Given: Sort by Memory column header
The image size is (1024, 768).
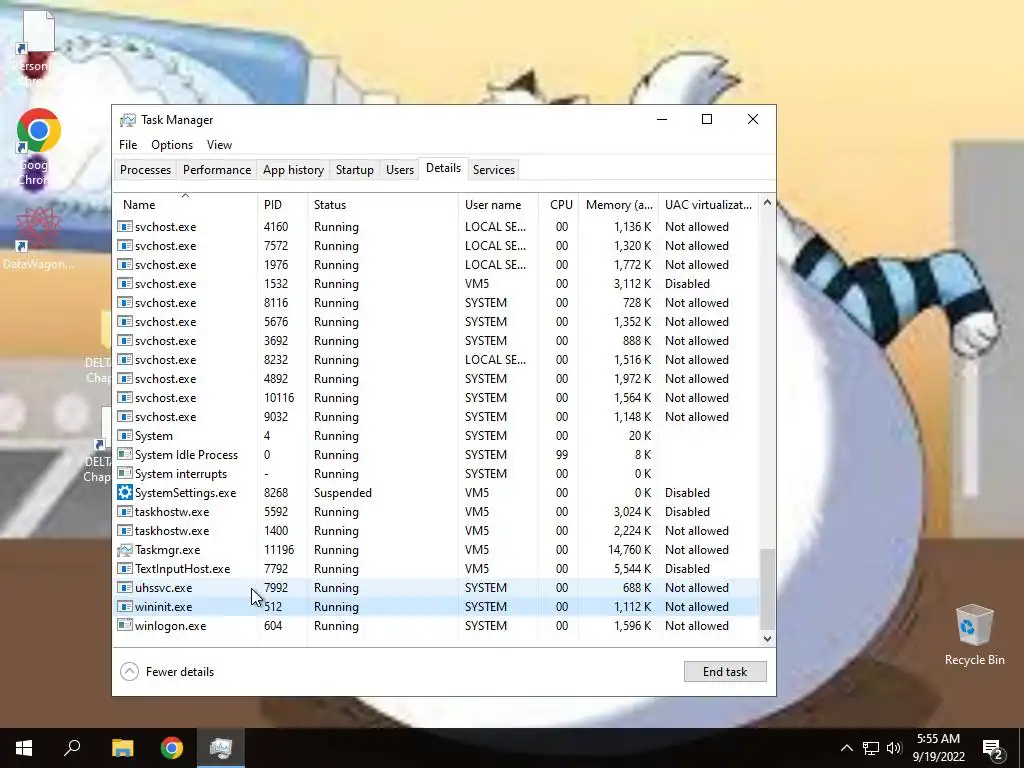Looking at the screenshot, I should coord(618,204).
